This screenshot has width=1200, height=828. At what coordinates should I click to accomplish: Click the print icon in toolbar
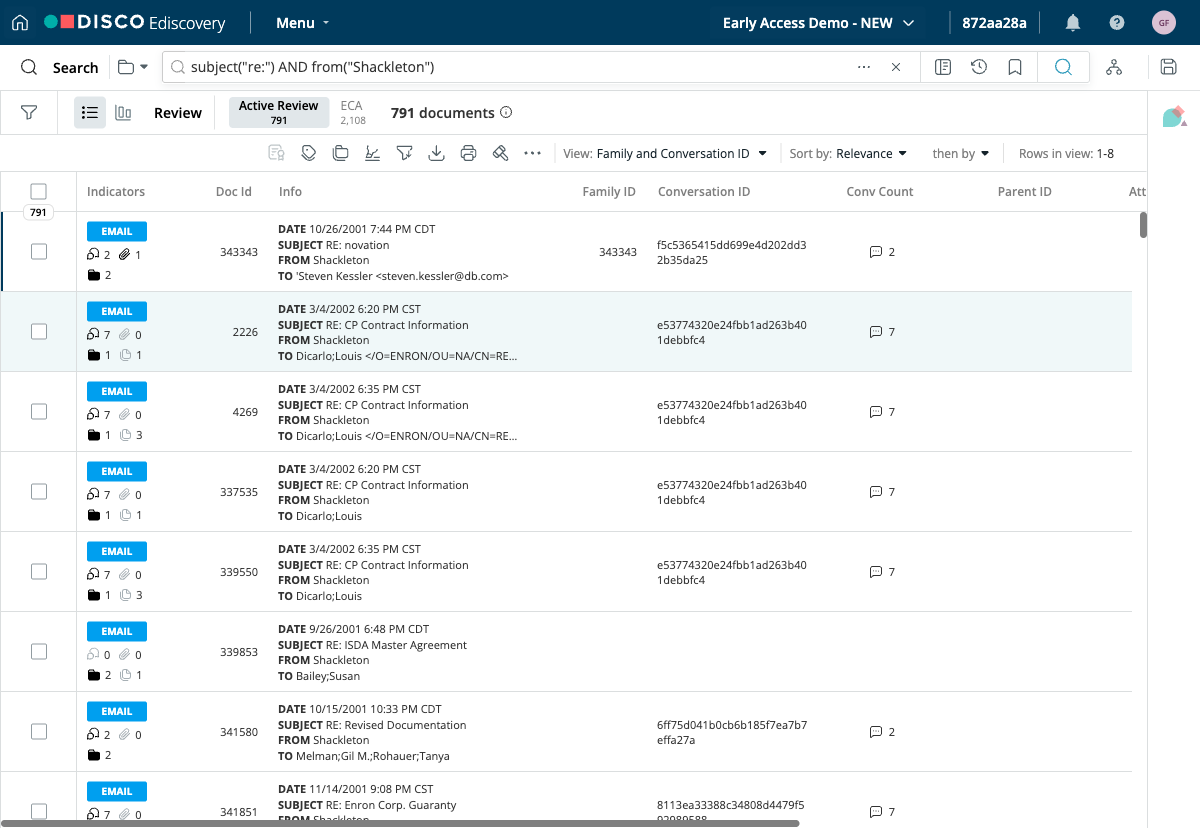click(468, 153)
